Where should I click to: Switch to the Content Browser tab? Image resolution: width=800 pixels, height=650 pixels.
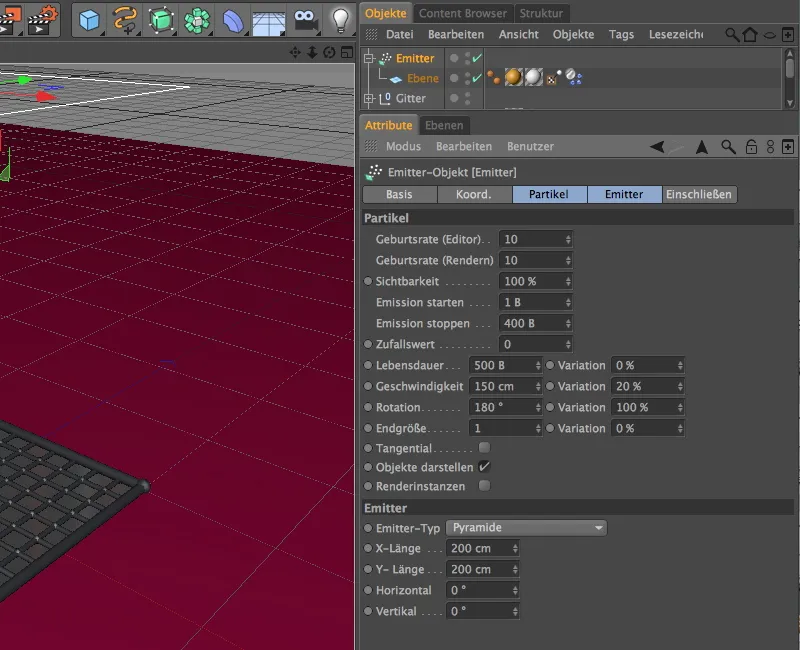pos(462,13)
